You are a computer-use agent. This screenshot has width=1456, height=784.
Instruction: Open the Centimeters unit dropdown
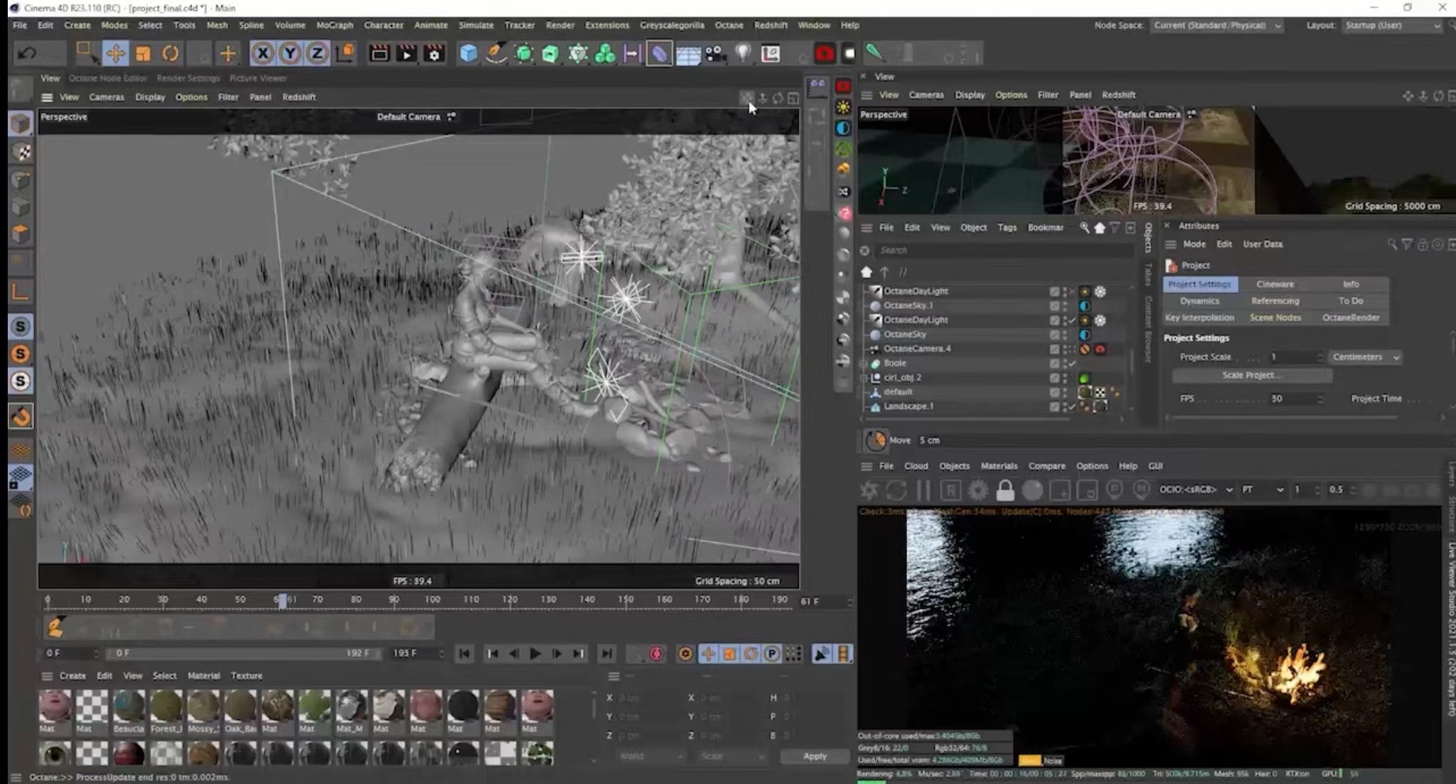[1366, 357]
